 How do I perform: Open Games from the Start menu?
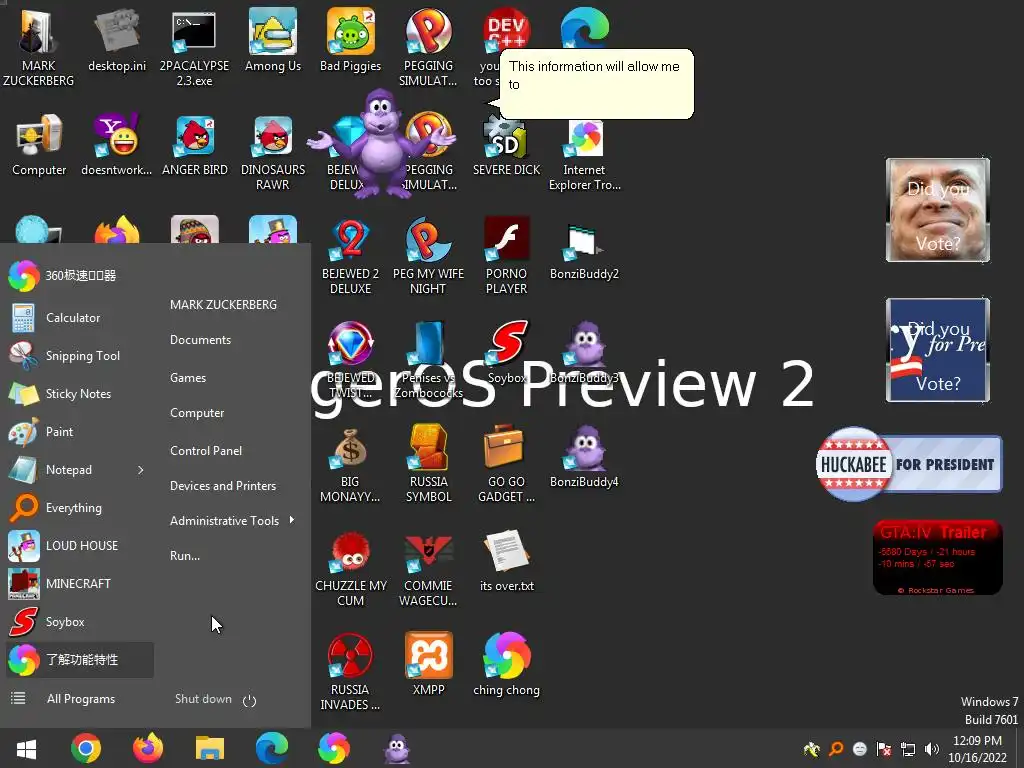pyautogui.click(x=188, y=377)
